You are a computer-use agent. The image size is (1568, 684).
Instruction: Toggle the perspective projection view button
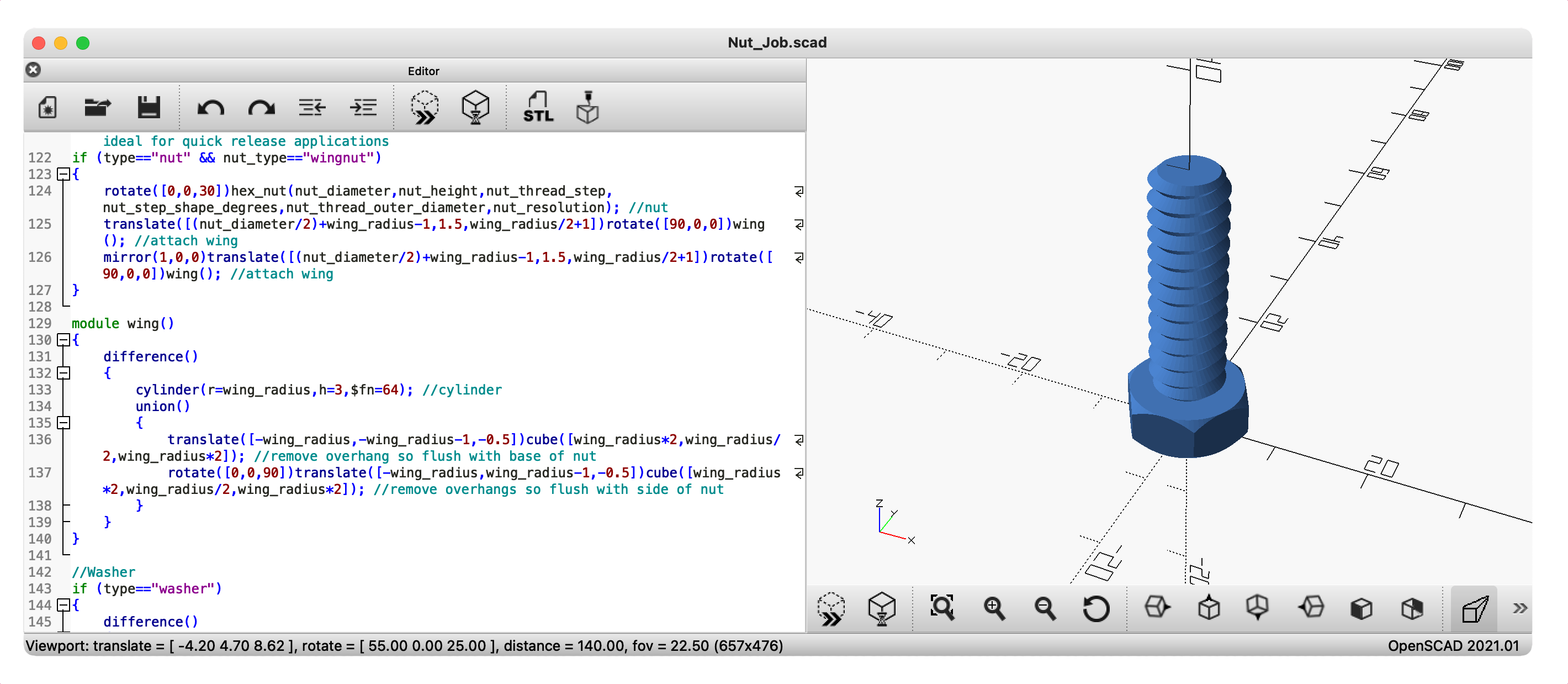click(1474, 607)
